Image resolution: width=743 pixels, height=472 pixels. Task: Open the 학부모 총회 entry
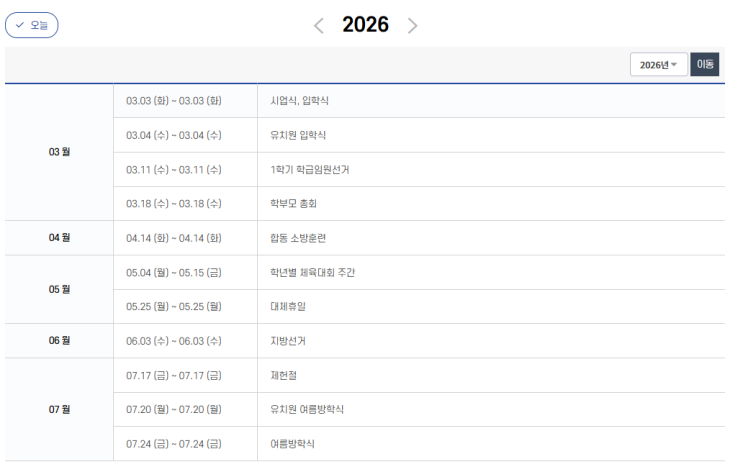click(x=293, y=204)
